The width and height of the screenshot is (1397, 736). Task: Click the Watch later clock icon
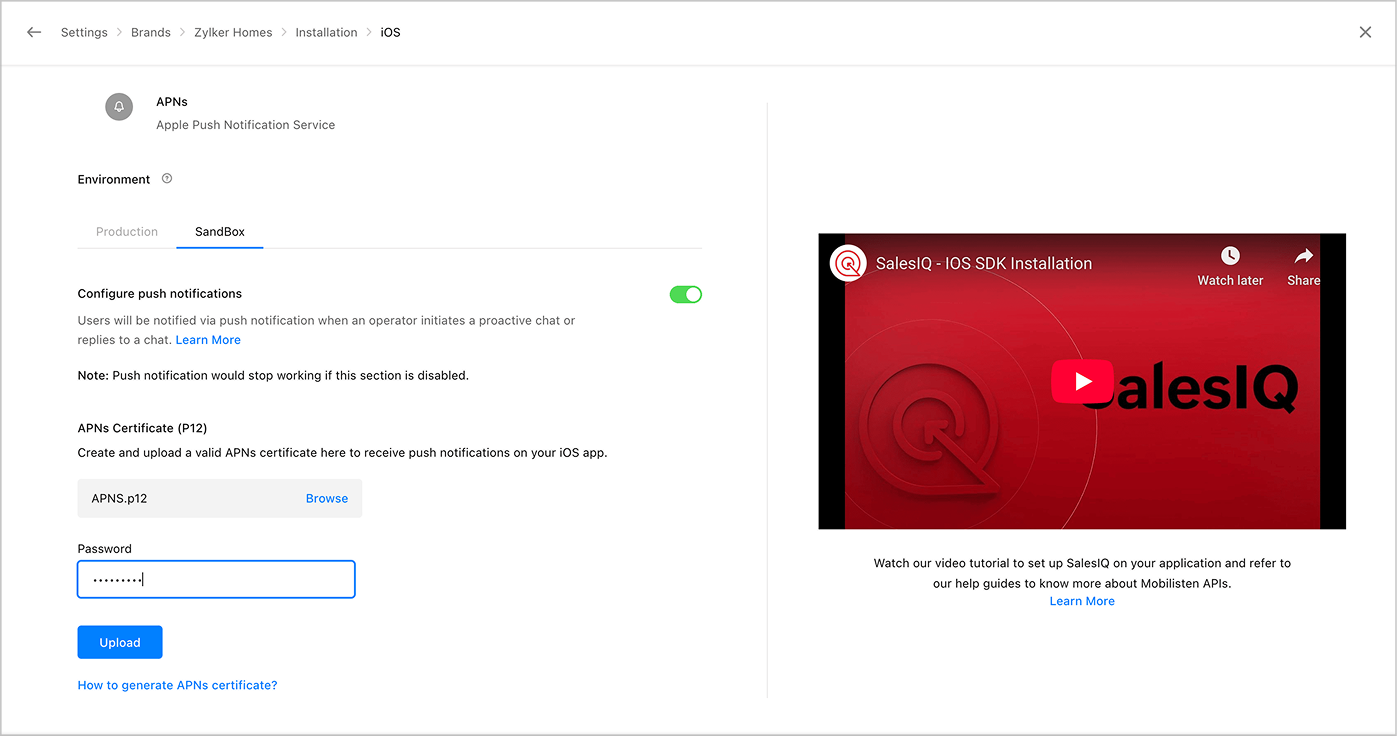click(x=1230, y=256)
